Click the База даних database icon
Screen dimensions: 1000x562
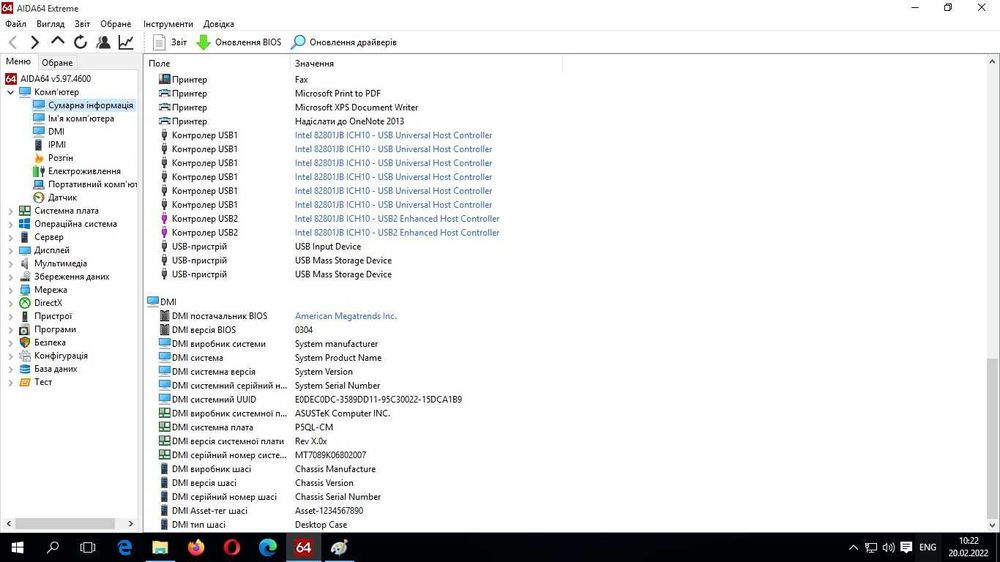click(25, 369)
